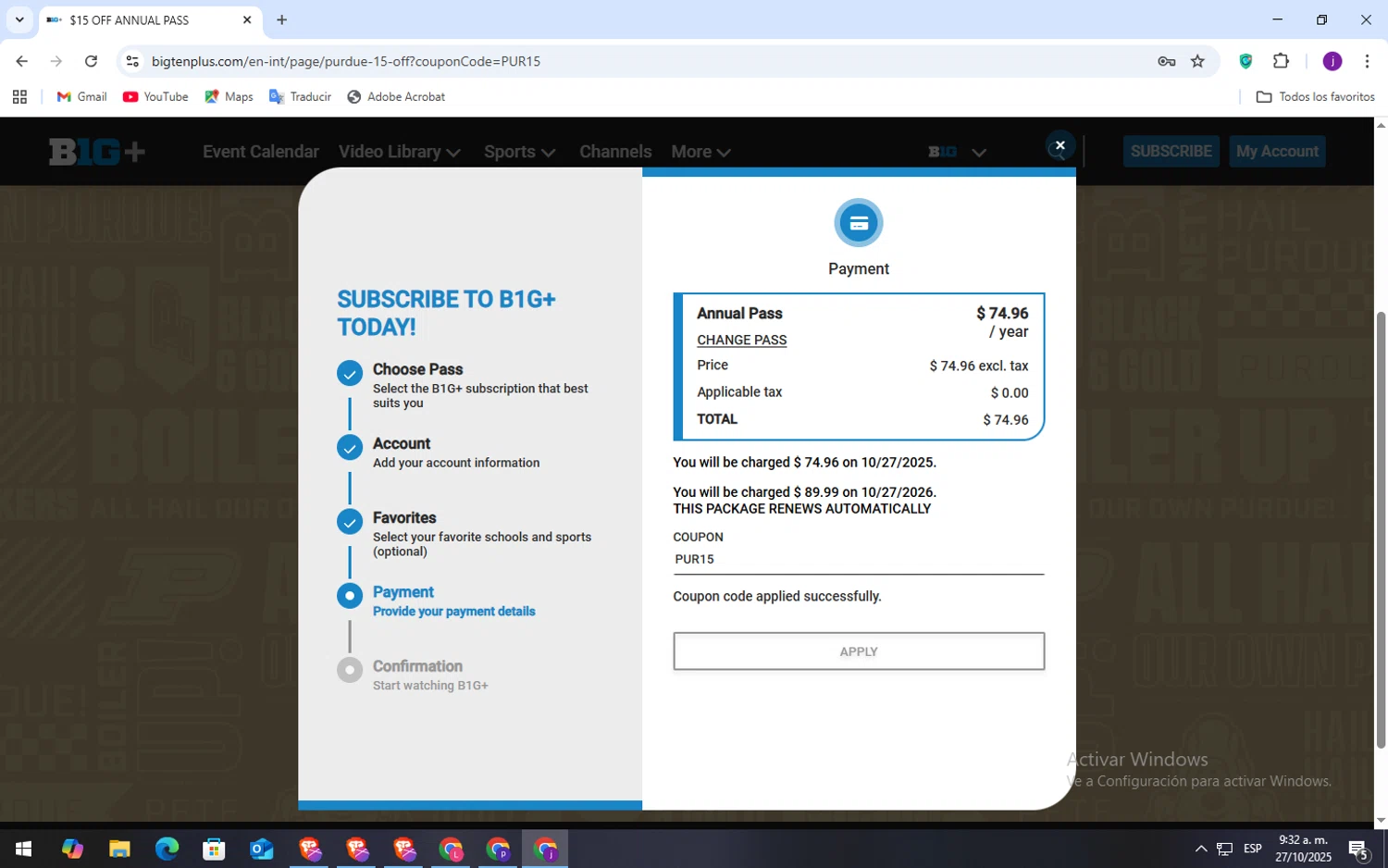Open Event Calendar menu item

coord(261,152)
